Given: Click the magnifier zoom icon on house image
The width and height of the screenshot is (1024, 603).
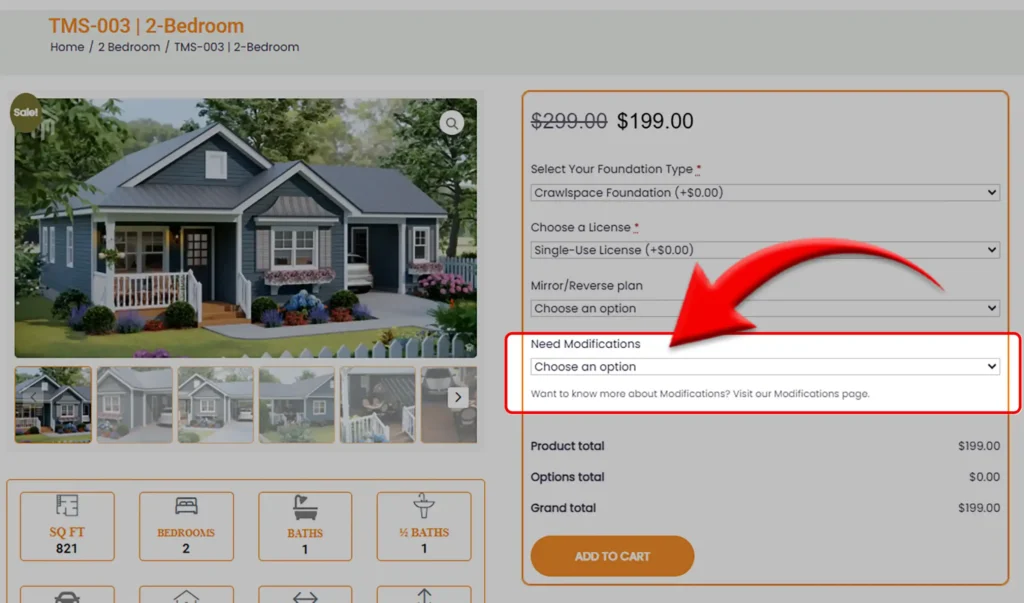Looking at the screenshot, I should coord(451,123).
